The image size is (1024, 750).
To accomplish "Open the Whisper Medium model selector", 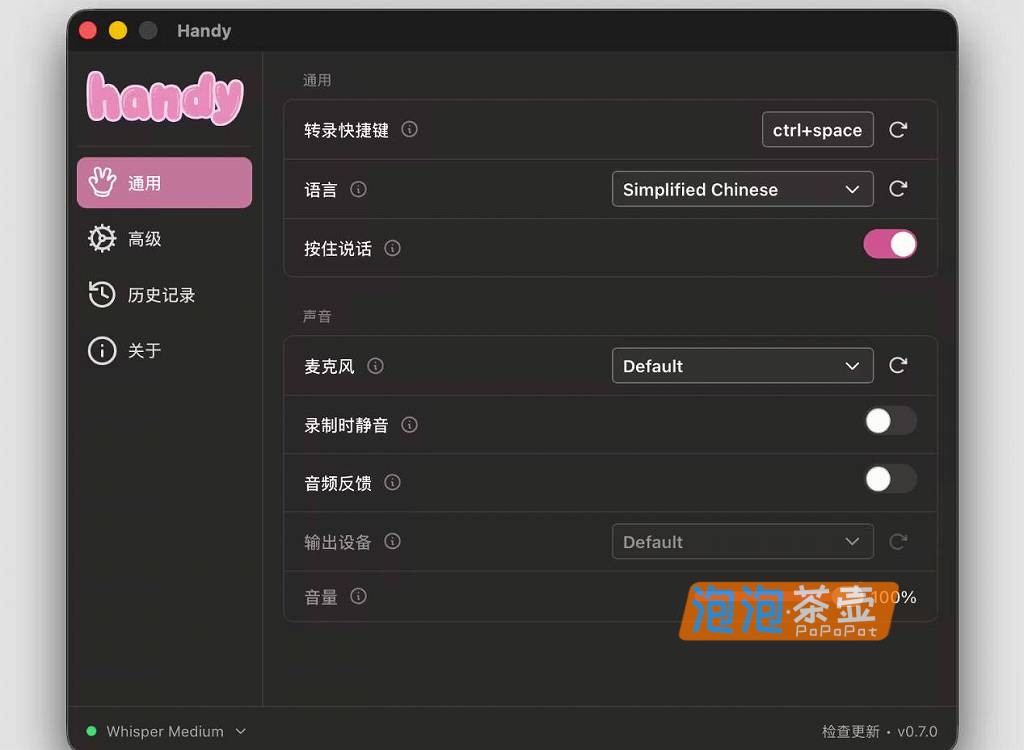I will [x=165, y=731].
